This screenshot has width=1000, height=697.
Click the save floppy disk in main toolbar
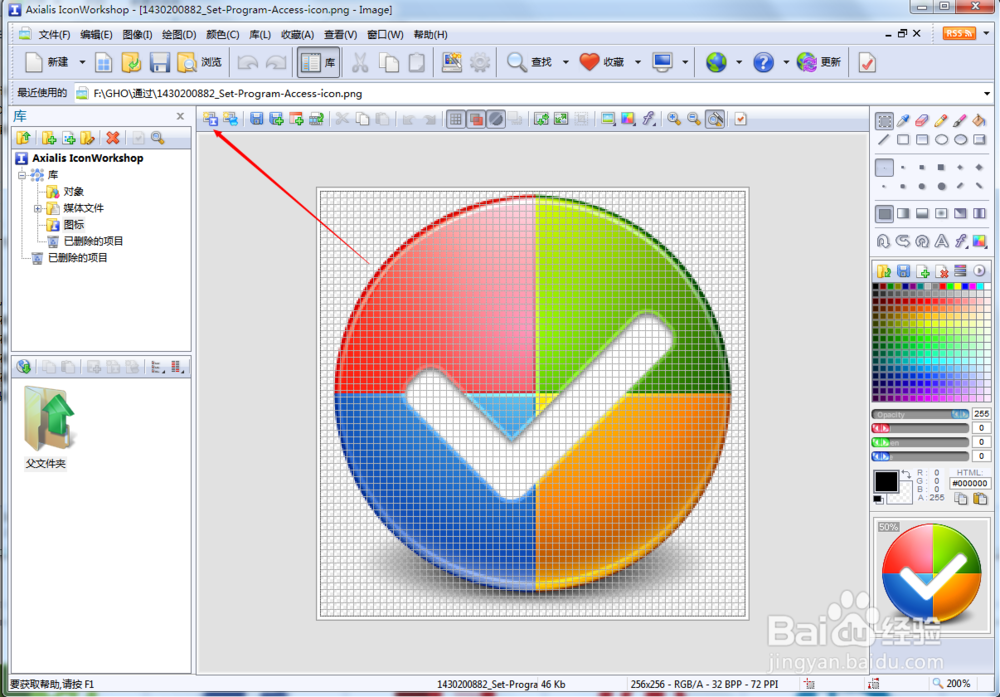[159, 62]
